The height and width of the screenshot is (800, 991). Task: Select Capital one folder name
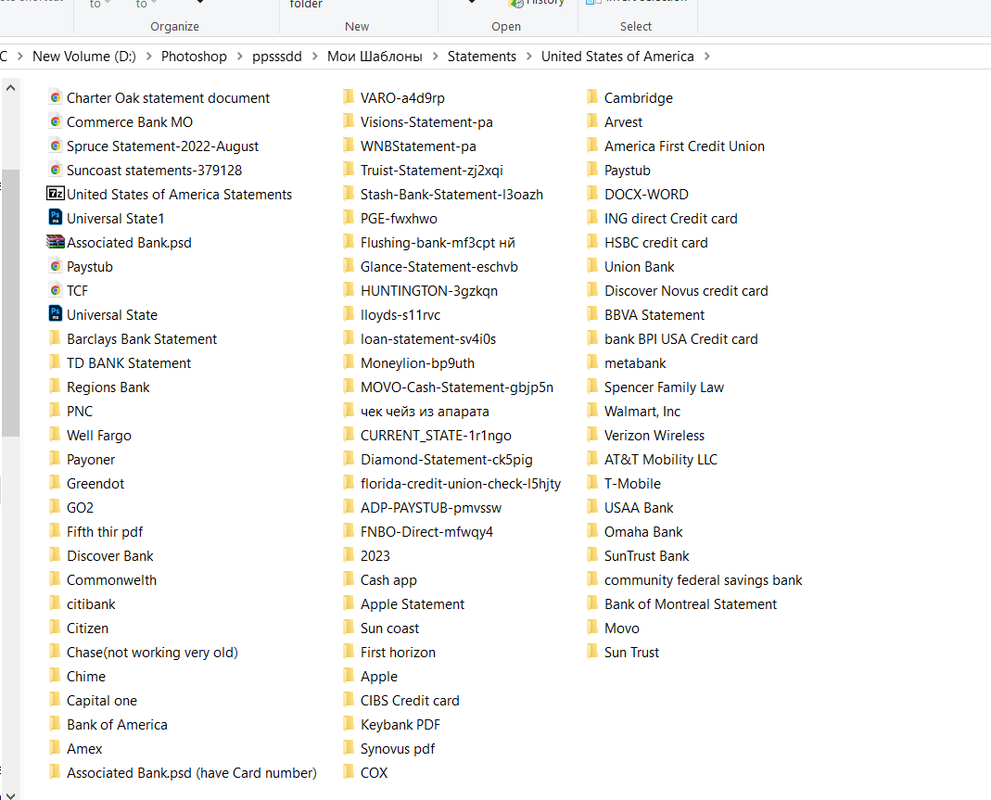(x=102, y=701)
